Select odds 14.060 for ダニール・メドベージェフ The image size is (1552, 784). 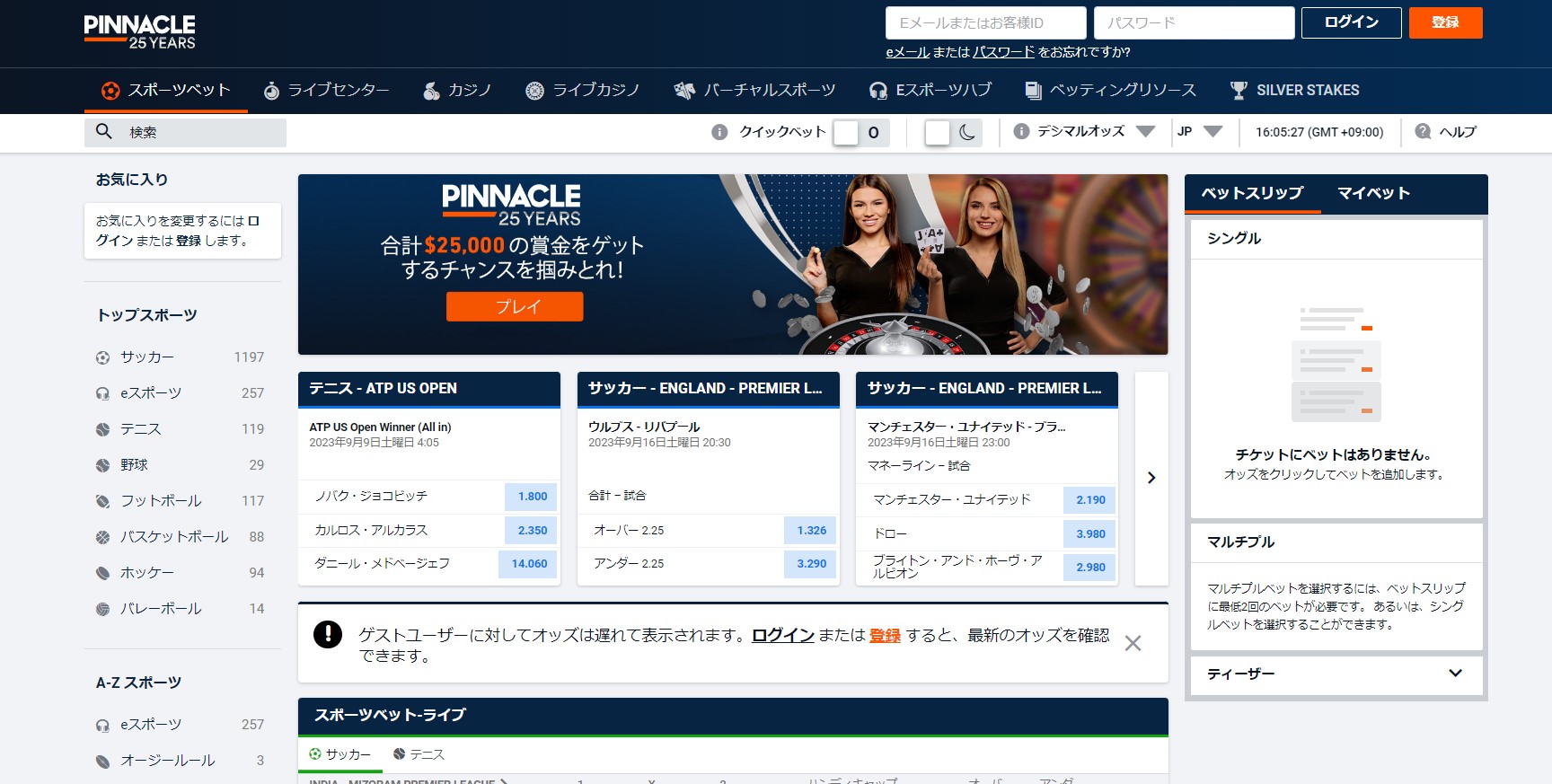coord(529,564)
